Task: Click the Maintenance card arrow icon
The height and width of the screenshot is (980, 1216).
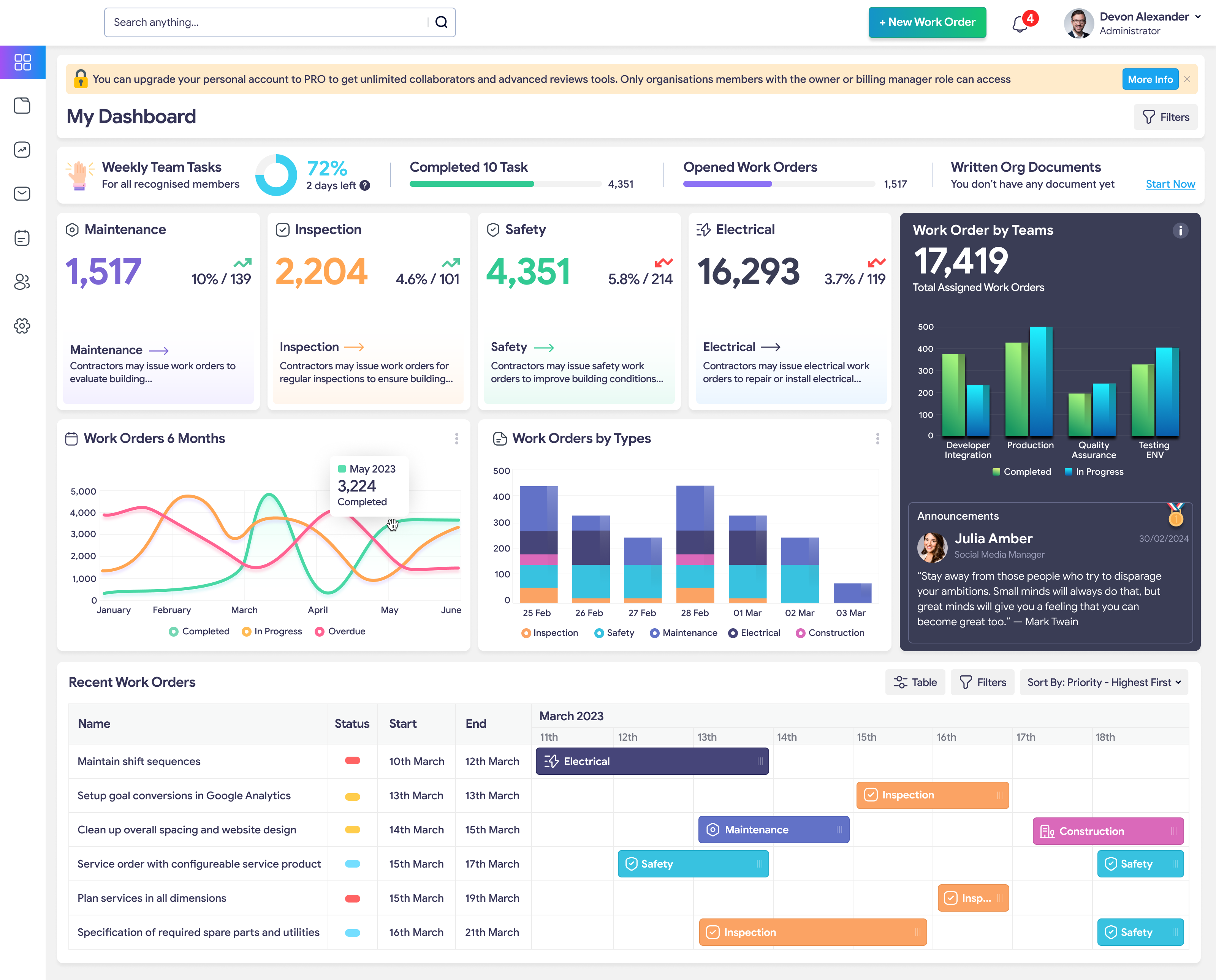Action: pyautogui.click(x=159, y=351)
